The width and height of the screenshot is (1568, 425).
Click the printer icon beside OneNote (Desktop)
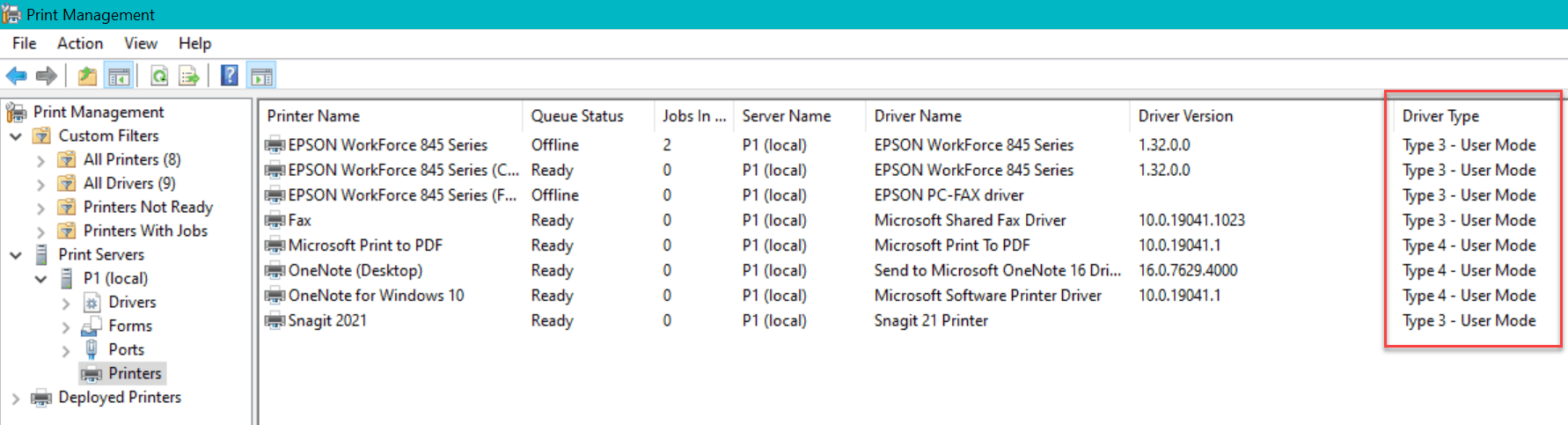point(275,271)
